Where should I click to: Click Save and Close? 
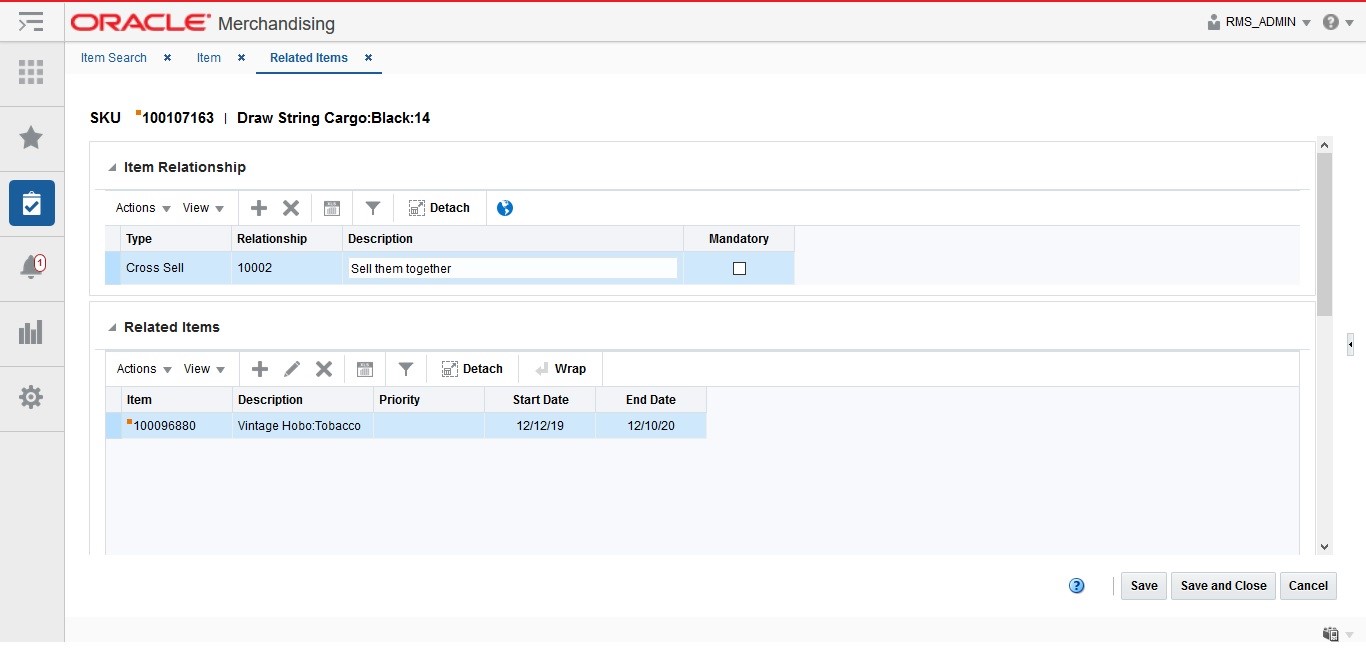click(x=1224, y=586)
